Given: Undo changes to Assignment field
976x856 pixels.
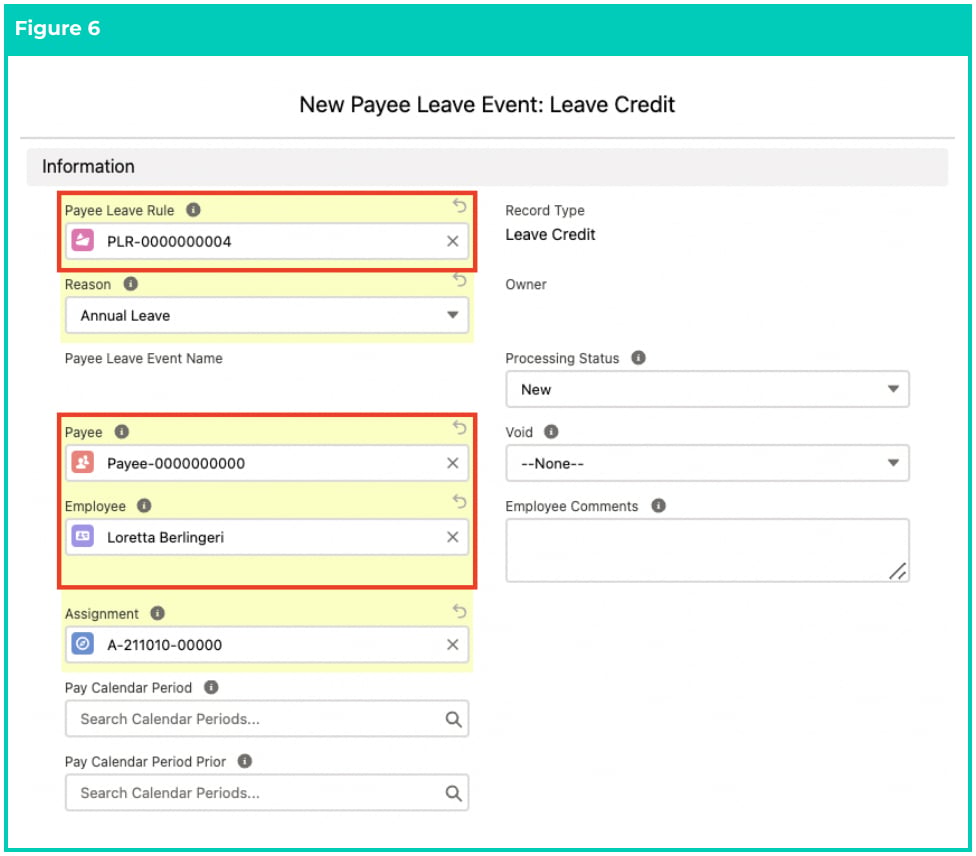Looking at the screenshot, I should tap(459, 611).
